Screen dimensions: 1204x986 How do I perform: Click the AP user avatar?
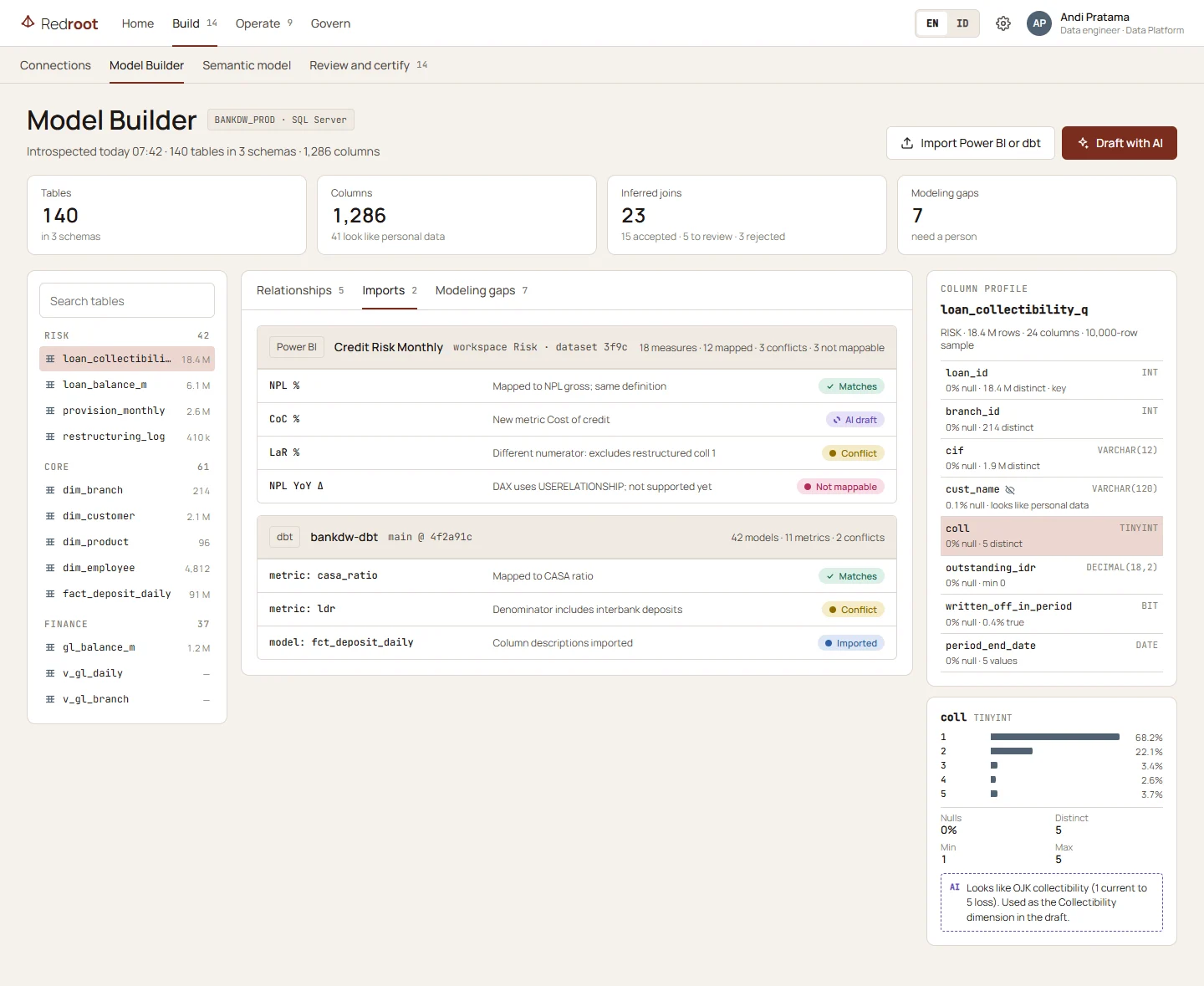coord(1039,23)
